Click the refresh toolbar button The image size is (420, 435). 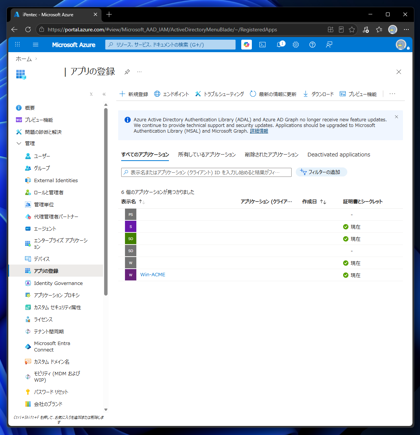pyautogui.click(x=273, y=94)
